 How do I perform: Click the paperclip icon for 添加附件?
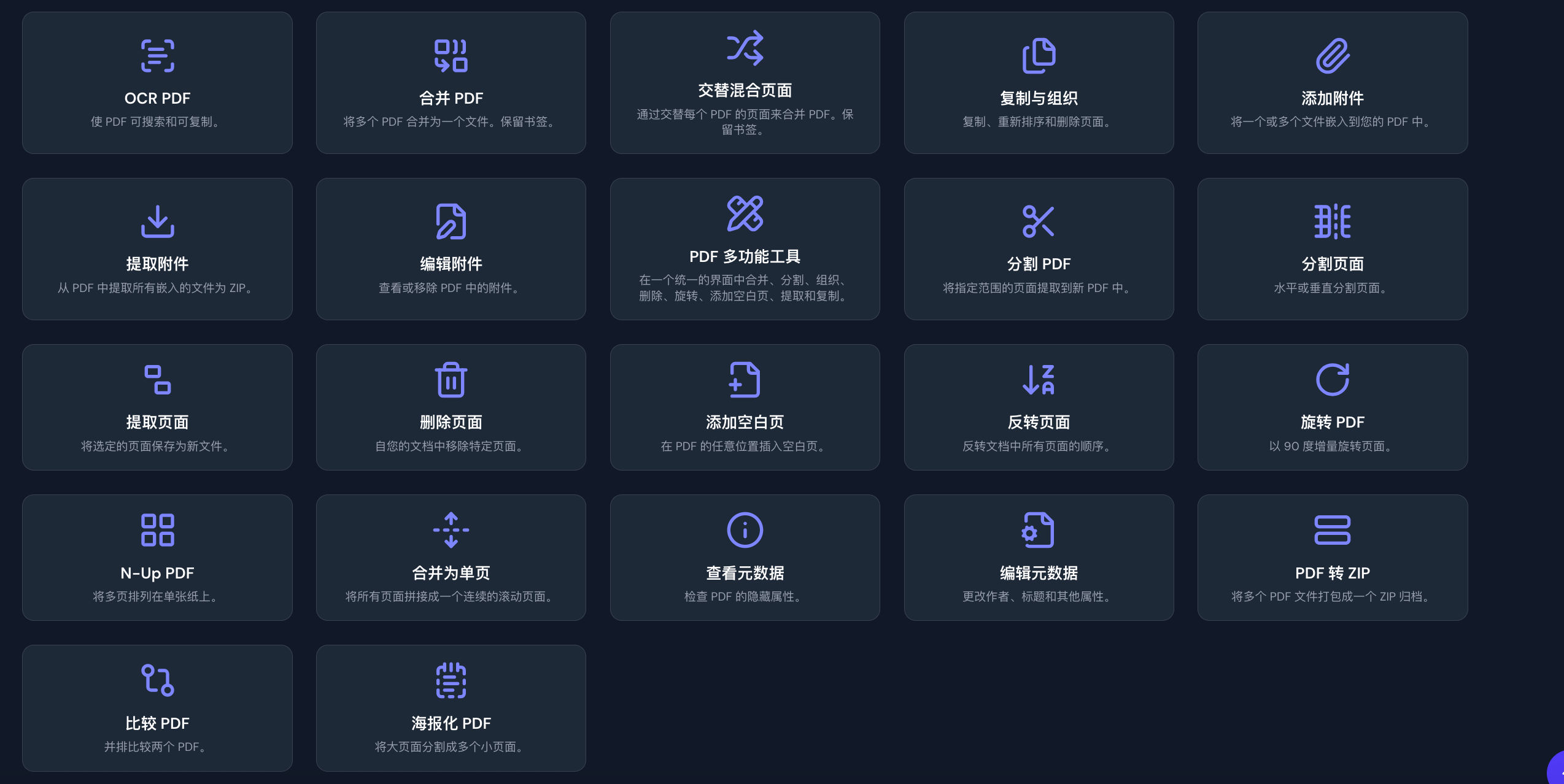tap(1332, 56)
